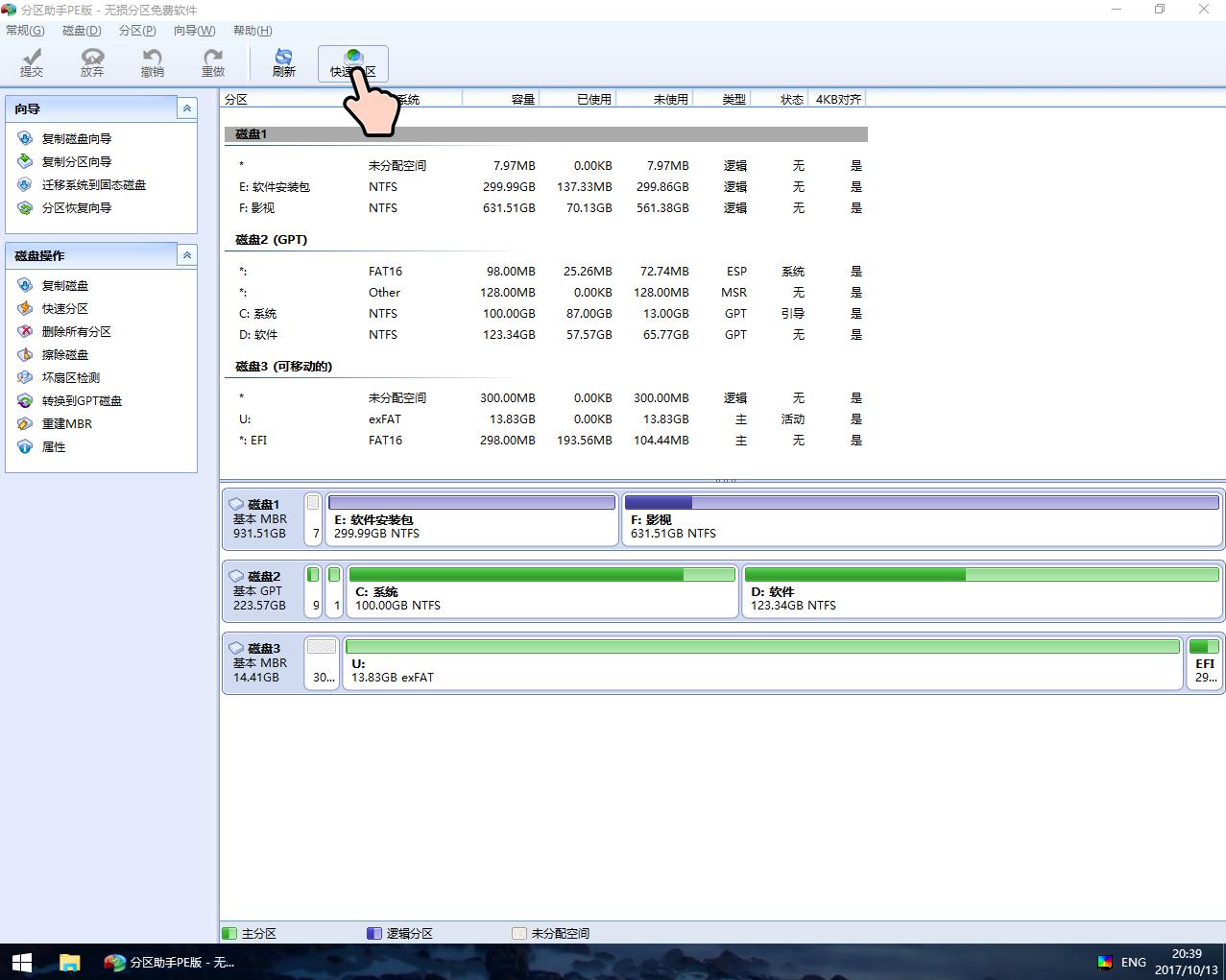Click the 4KB对齐 column header
1226x980 pixels.
[838, 99]
